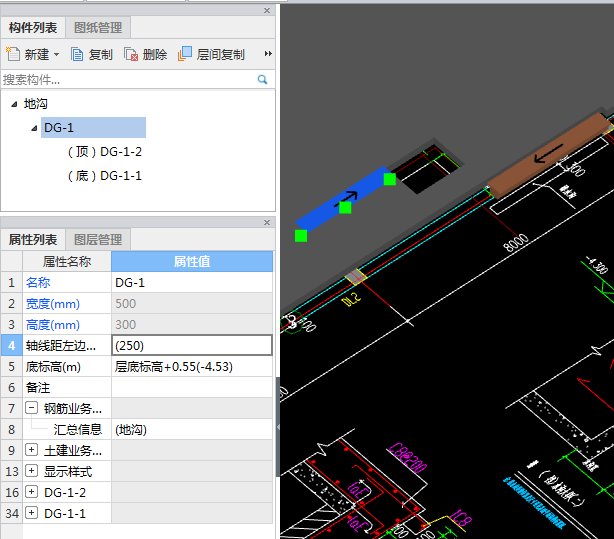
Task: Close the component list panel
Action: tap(267, 11)
